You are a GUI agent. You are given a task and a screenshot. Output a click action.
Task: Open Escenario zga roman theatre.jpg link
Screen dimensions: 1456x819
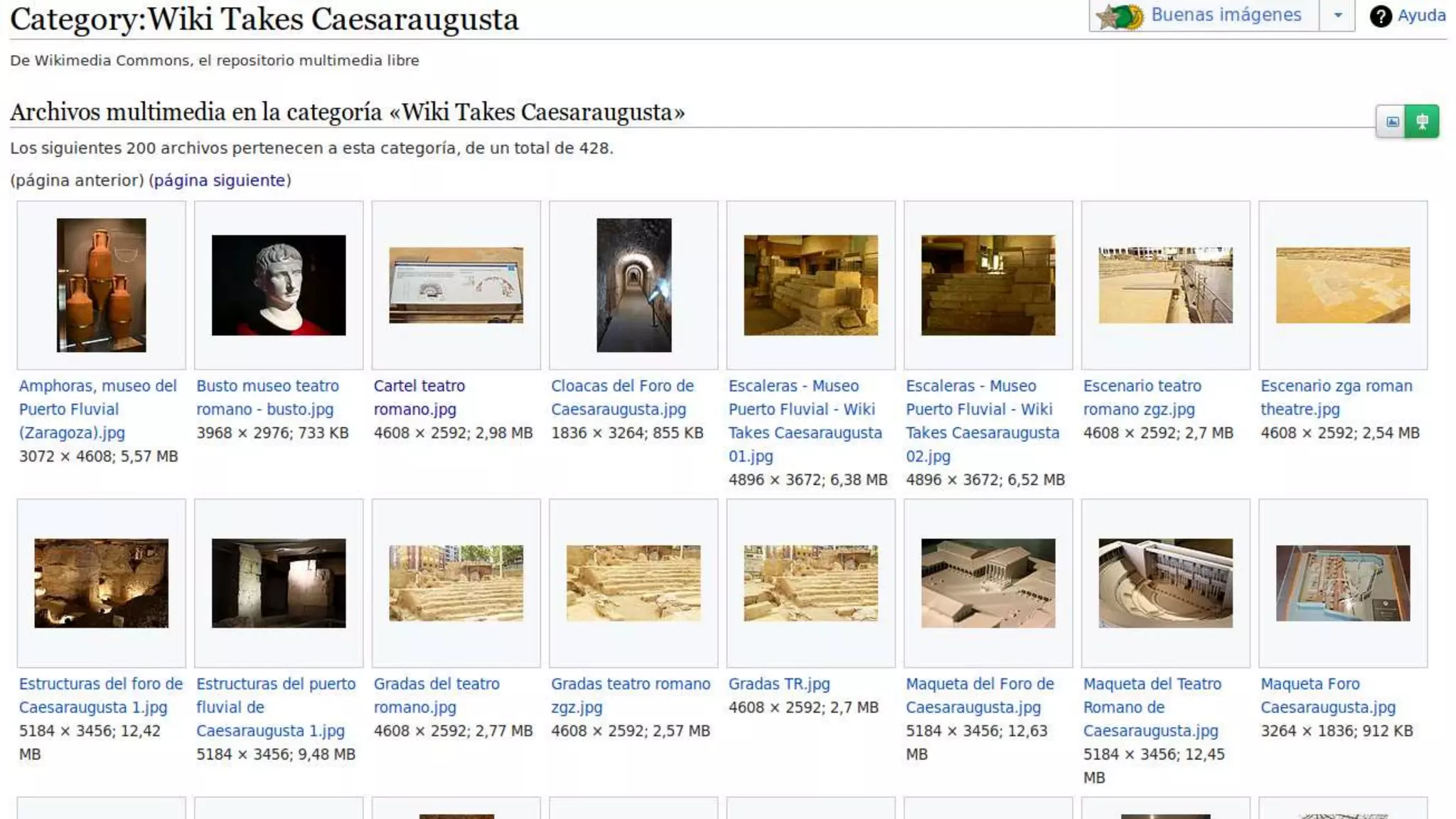pos(1335,397)
